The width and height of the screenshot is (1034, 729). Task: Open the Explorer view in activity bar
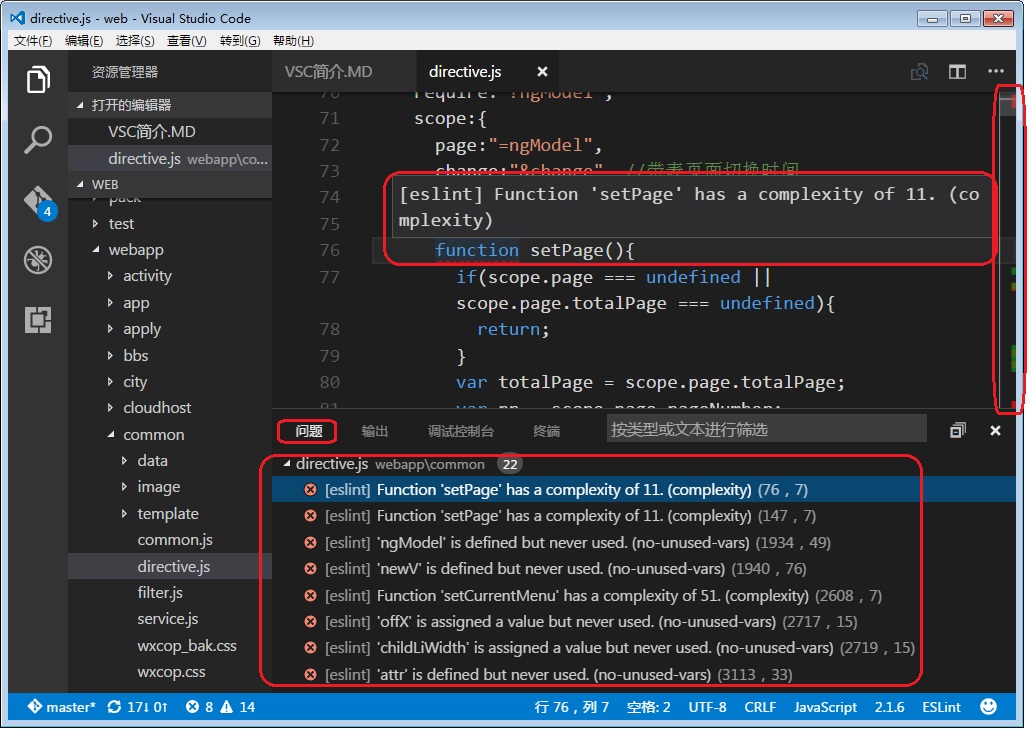coord(38,80)
